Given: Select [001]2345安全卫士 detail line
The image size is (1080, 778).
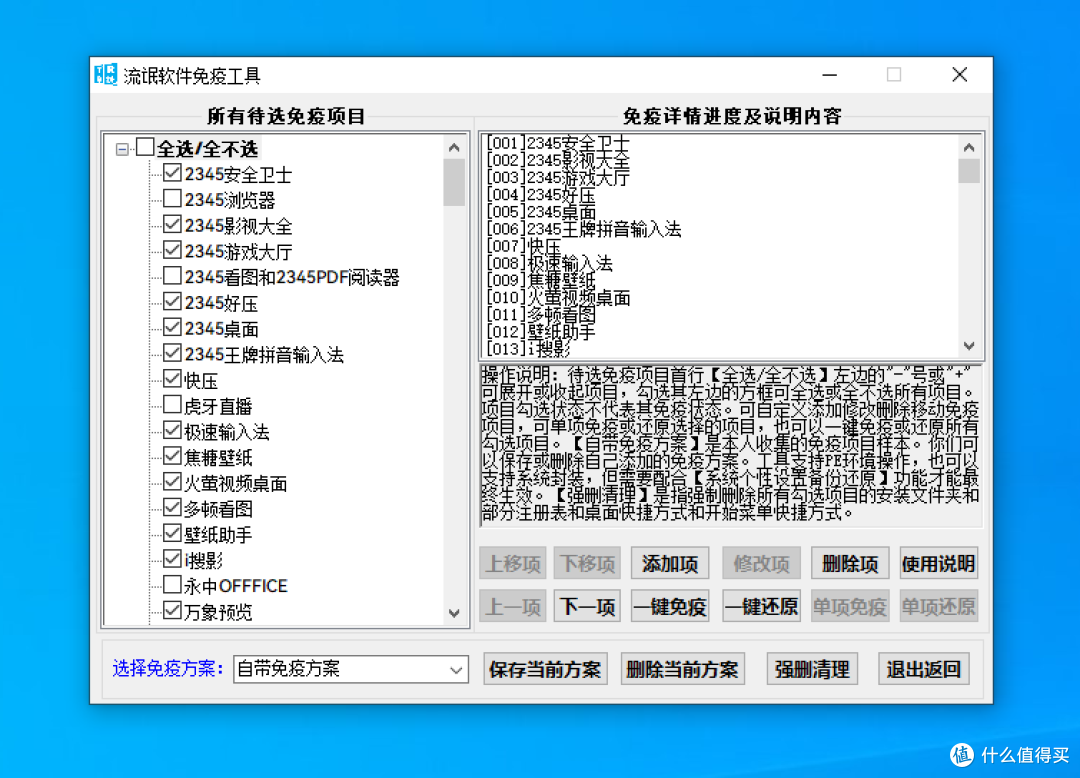Looking at the screenshot, I should (x=558, y=143).
